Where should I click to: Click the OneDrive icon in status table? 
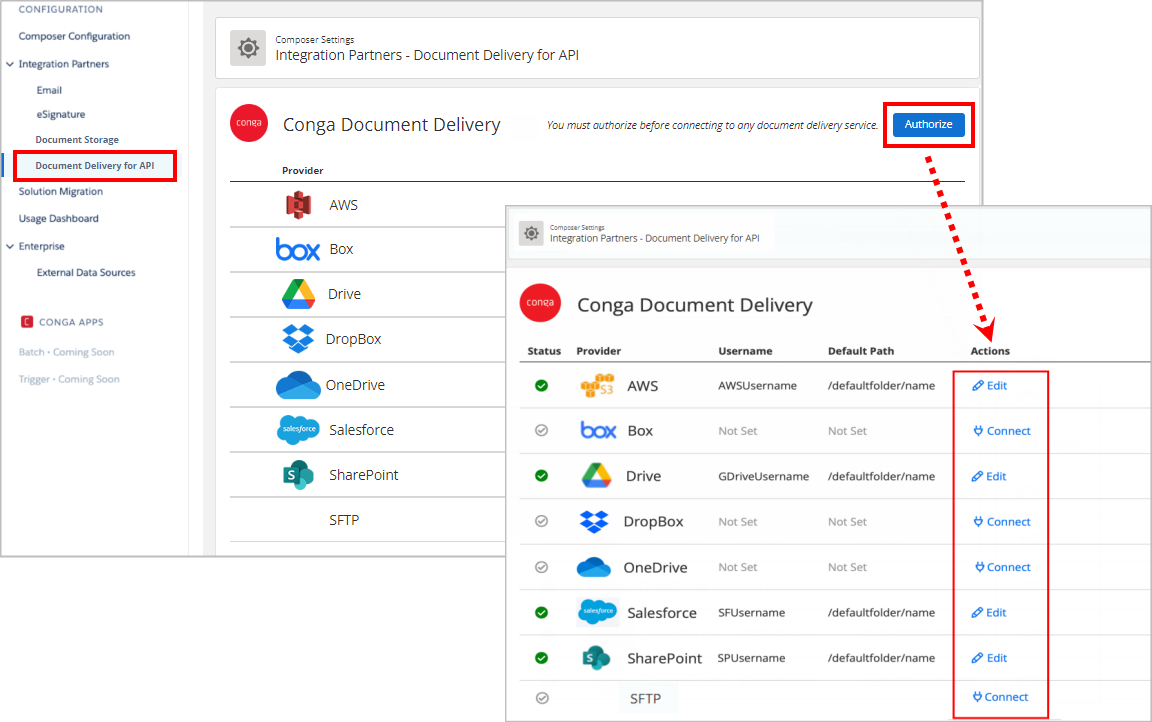(594, 567)
